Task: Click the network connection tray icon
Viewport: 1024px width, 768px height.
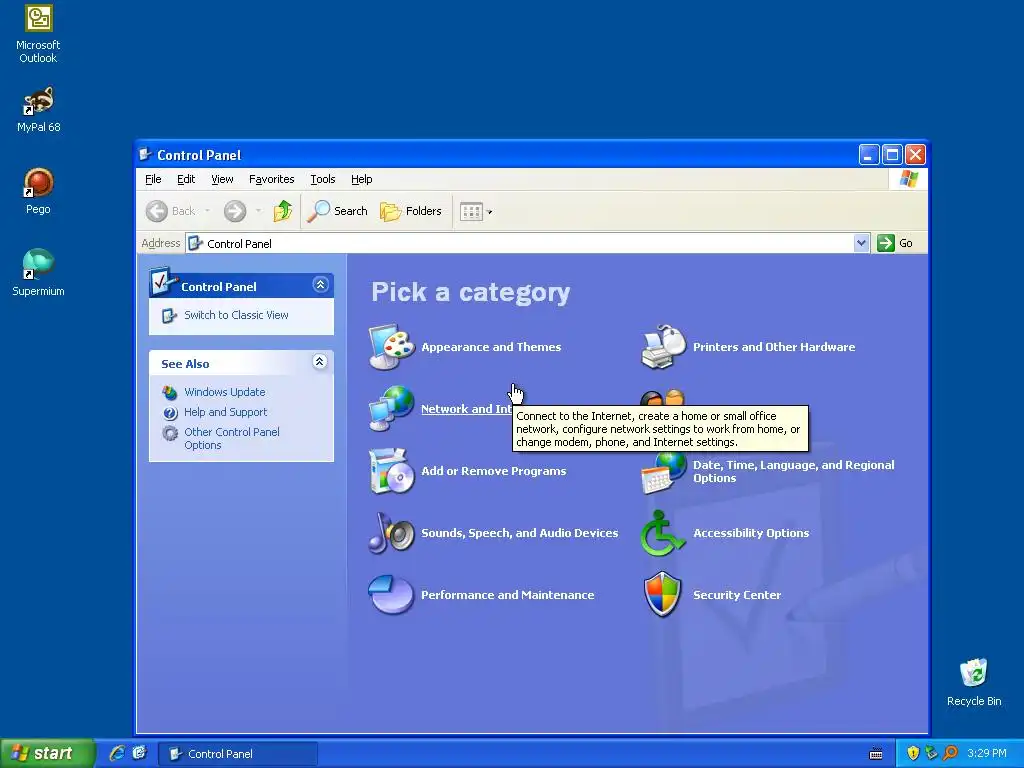Action: pos(931,753)
